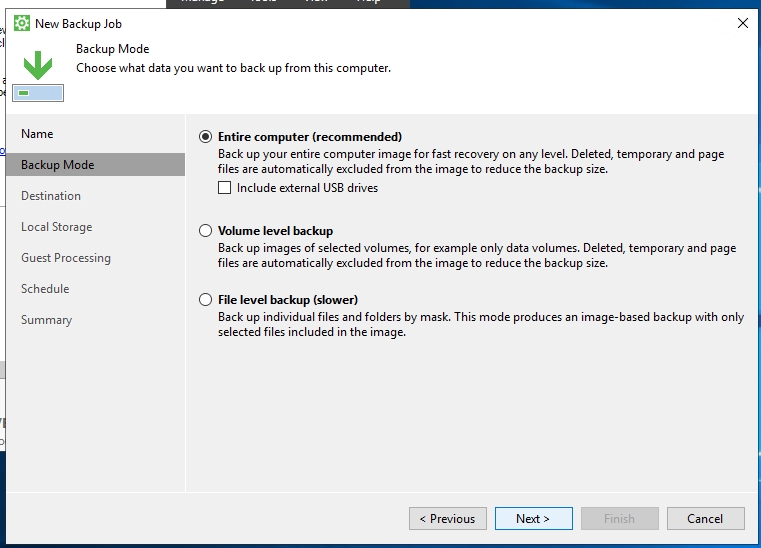761x548 pixels.
Task: Pick File level backup (slower) mode
Action: [x=205, y=300]
